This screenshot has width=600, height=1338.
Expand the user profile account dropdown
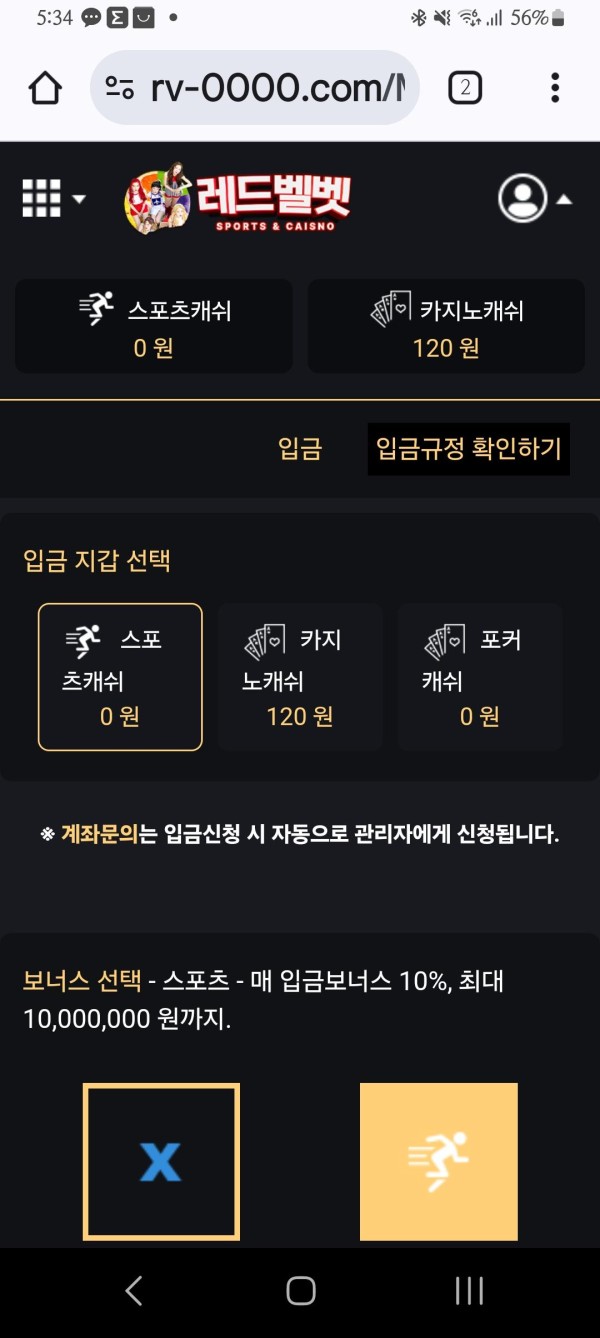click(x=535, y=198)
